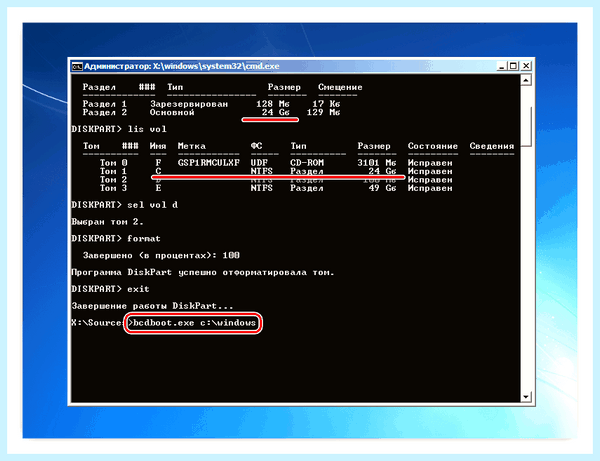Image resolution: width=600 pixels, height=461 pixels.
Task: Click the 'UDF' file system cell
Action: [x=259, y=163]
